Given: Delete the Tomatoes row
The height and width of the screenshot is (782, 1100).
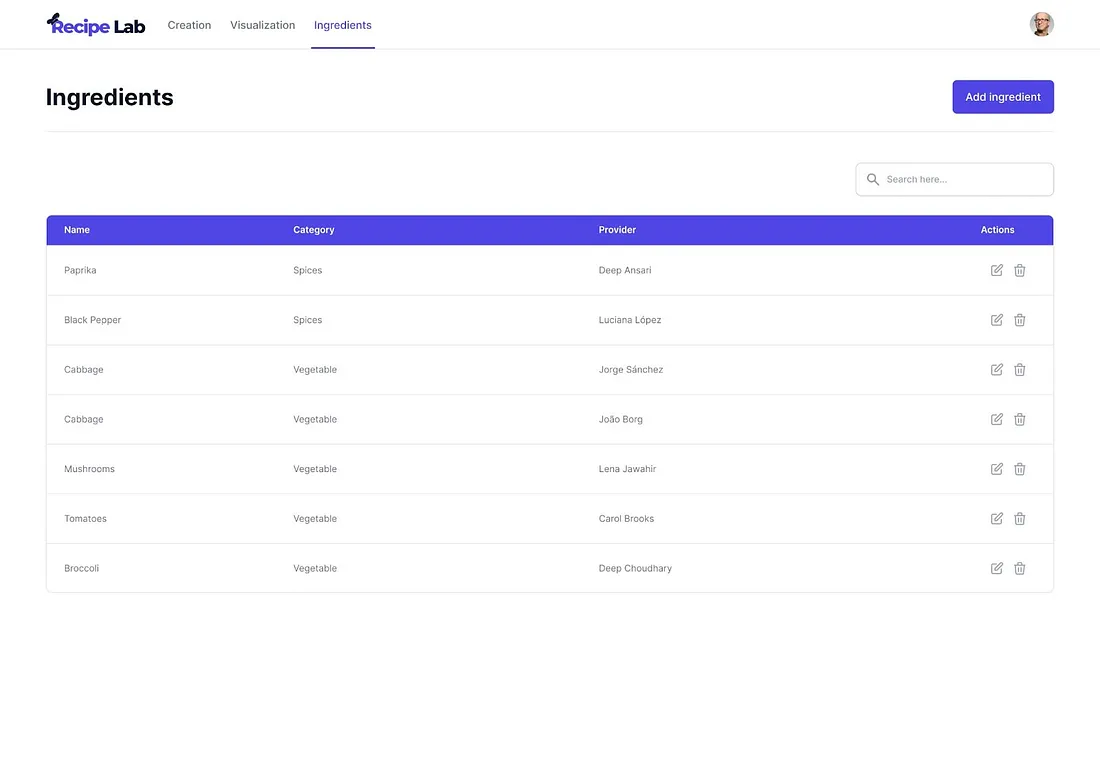Looking at the screenshot, I should point(1019,519).
